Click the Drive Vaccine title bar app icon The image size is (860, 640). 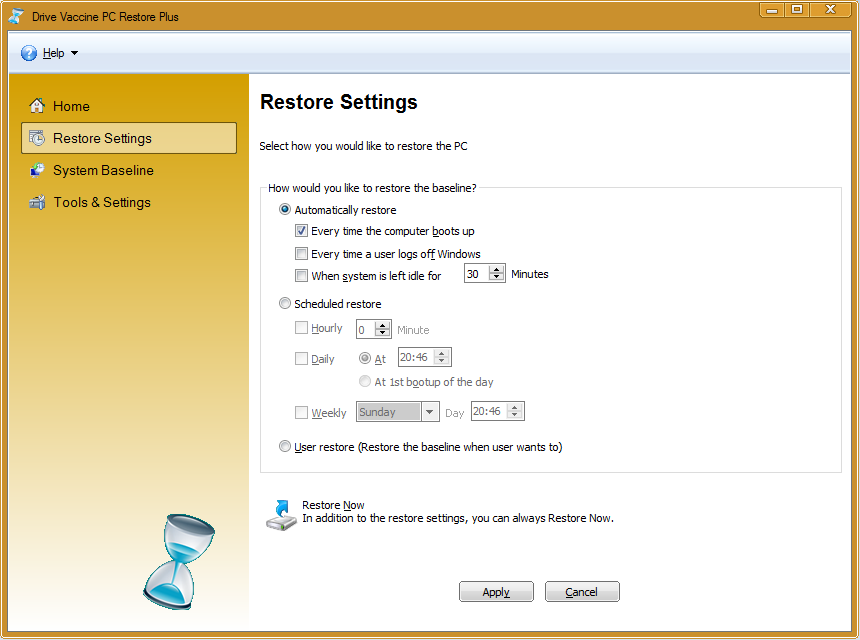click(16, 16)
